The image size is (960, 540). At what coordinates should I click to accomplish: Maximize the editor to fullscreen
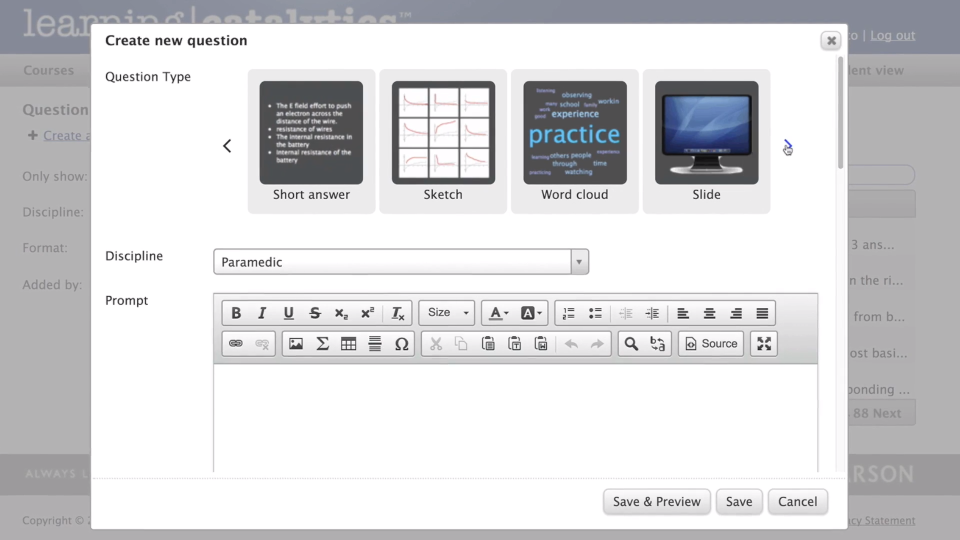(x=763, y=343)
